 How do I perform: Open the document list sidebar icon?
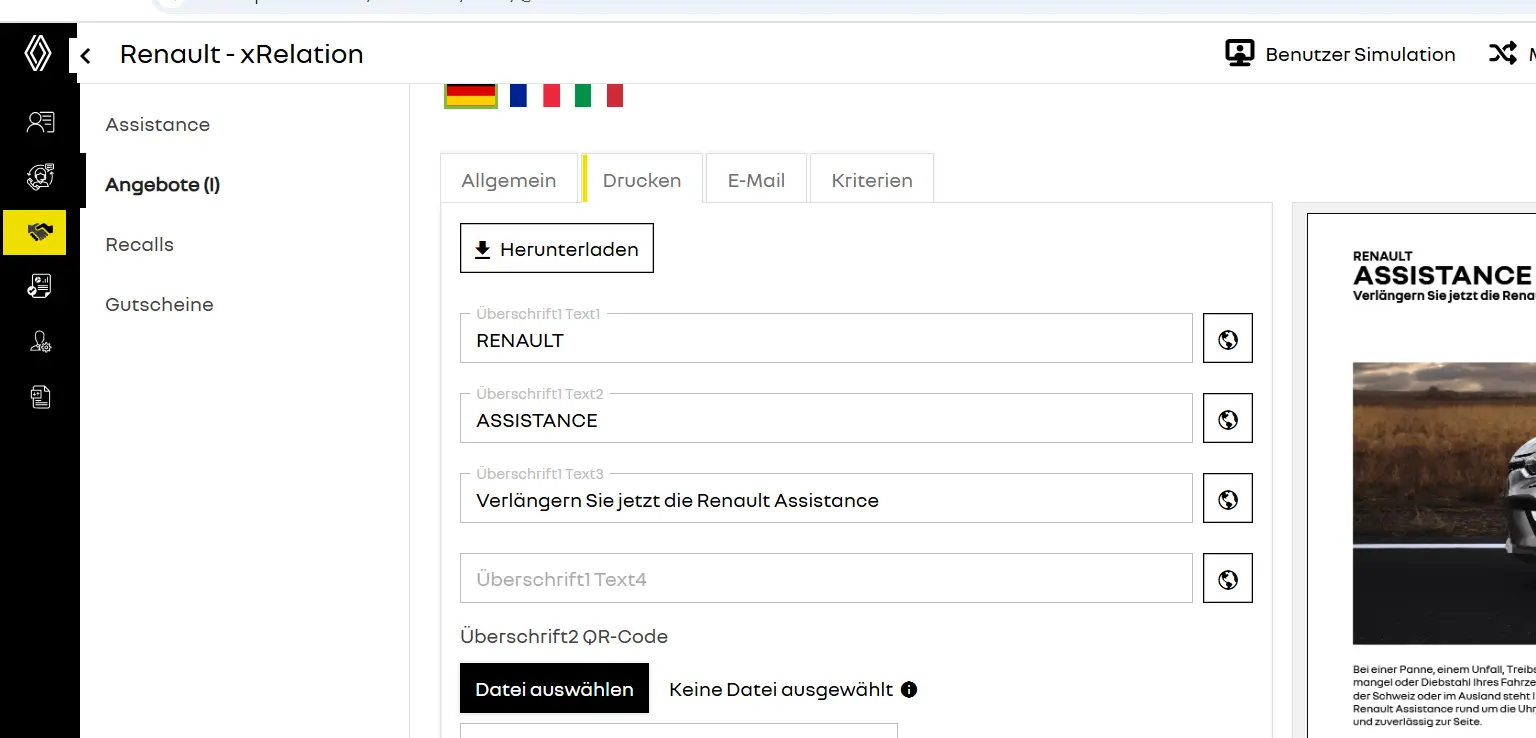pos(40,397)
